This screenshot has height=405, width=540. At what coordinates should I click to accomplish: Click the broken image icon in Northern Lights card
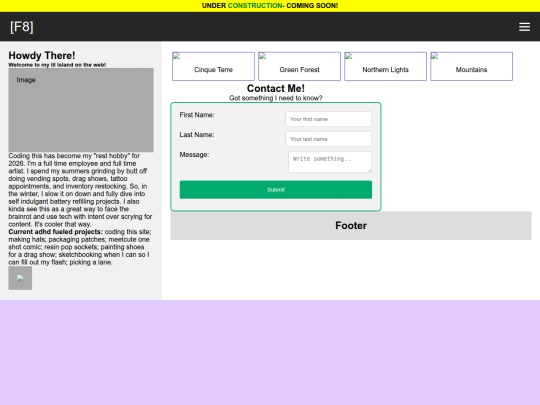click(349, 56)
